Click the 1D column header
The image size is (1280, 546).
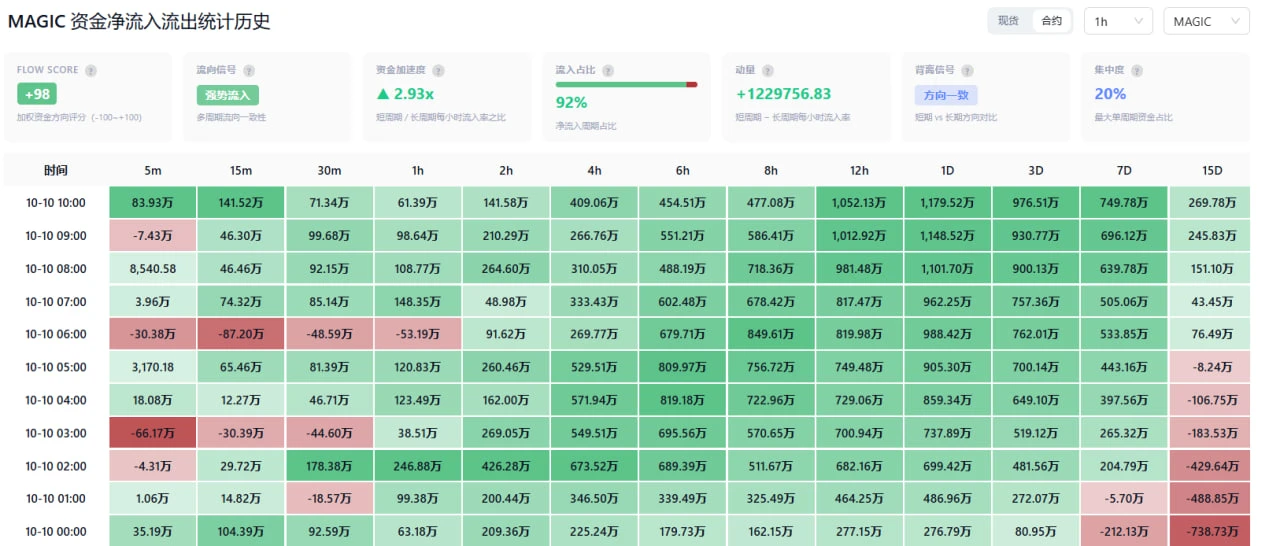click(x=947, y=170)
